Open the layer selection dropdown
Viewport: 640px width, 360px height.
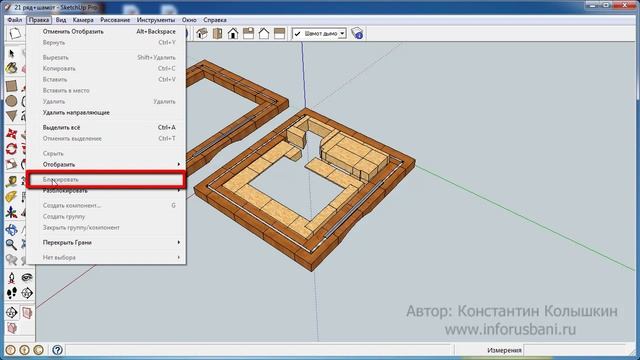342,34
